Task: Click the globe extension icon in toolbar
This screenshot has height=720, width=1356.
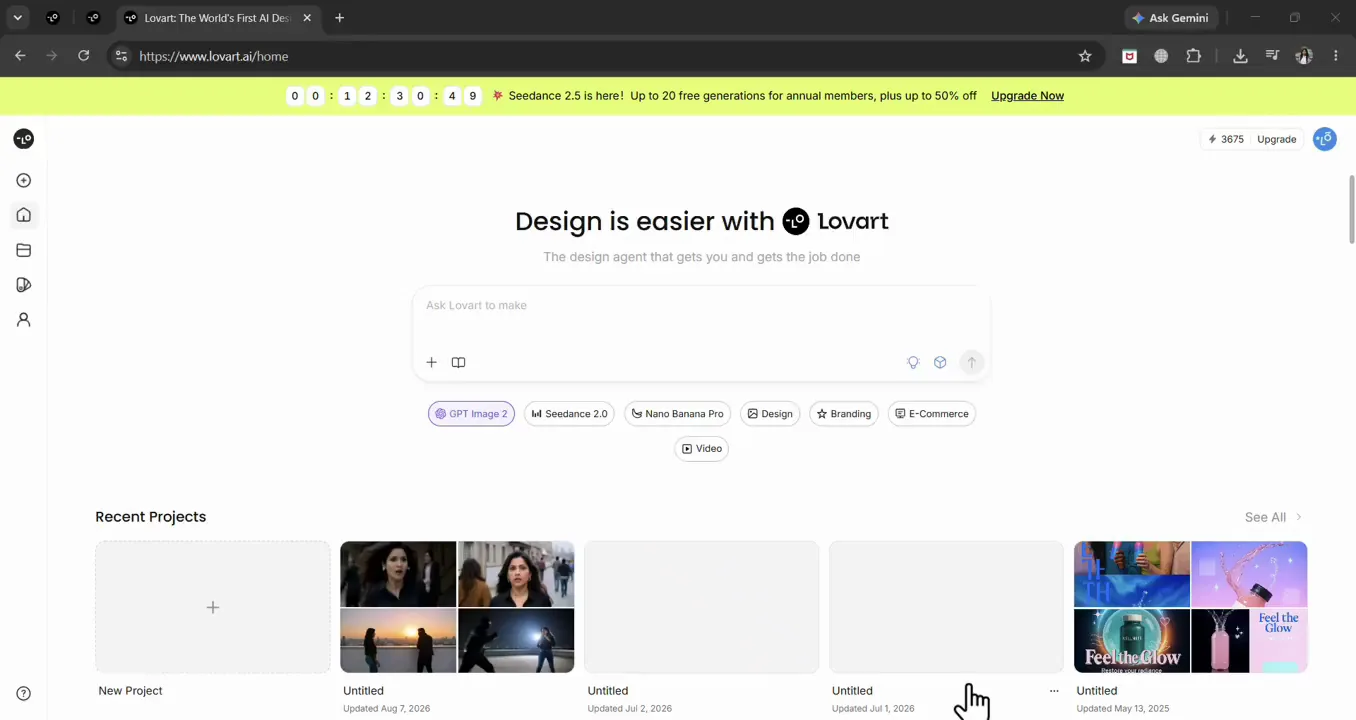Action: (x=1161, y=56)
